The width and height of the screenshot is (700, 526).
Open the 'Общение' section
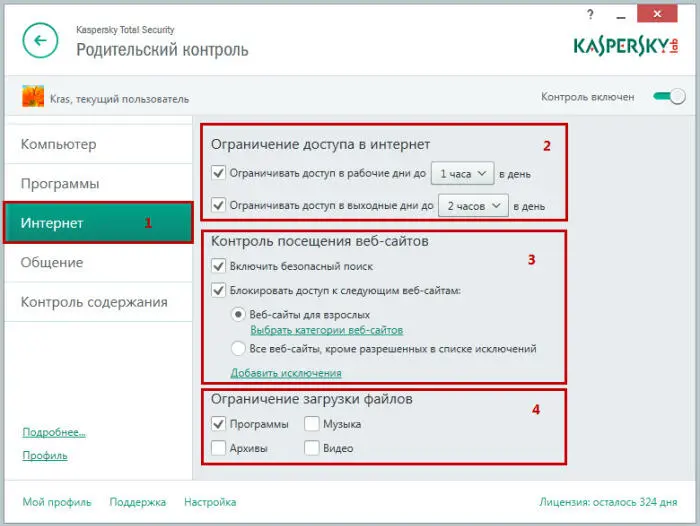point(99,262)
